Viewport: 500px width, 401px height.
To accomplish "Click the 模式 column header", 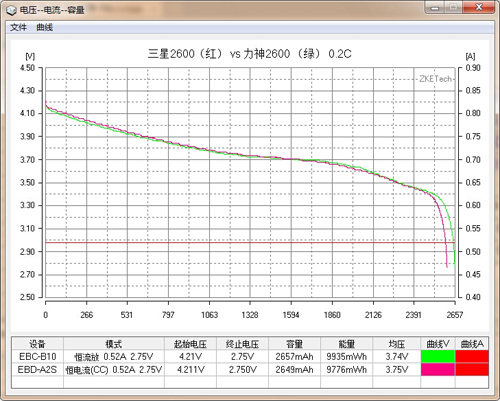I will [x=114, y=344].
